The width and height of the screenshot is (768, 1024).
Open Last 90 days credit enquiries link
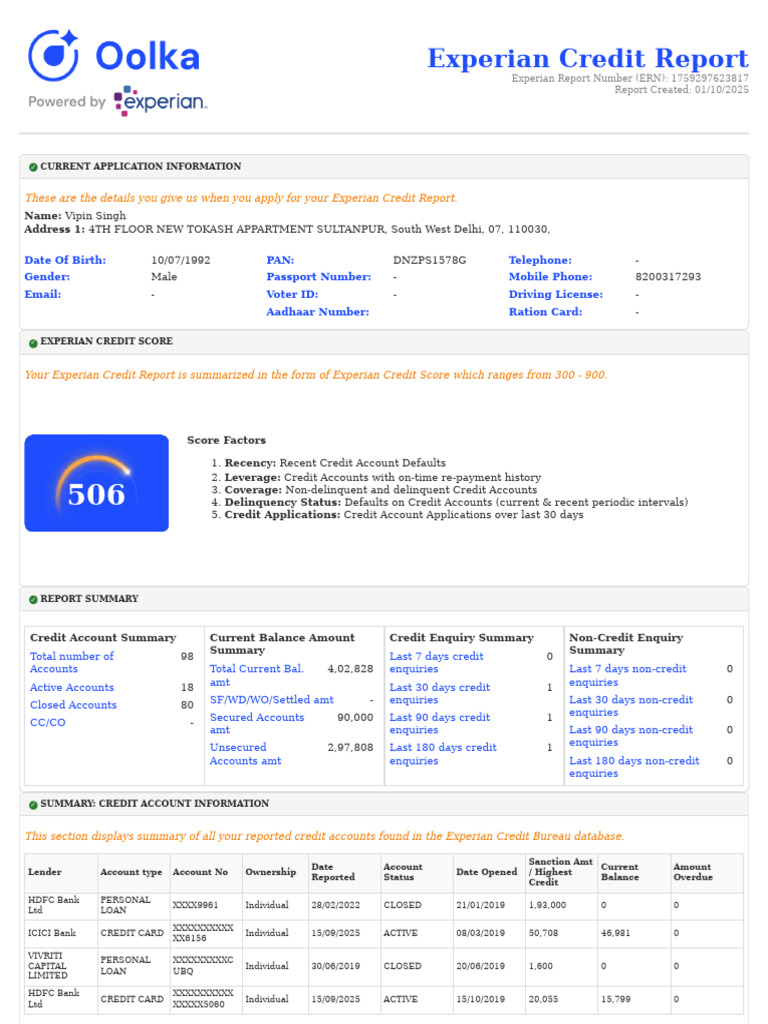point(440,723)
